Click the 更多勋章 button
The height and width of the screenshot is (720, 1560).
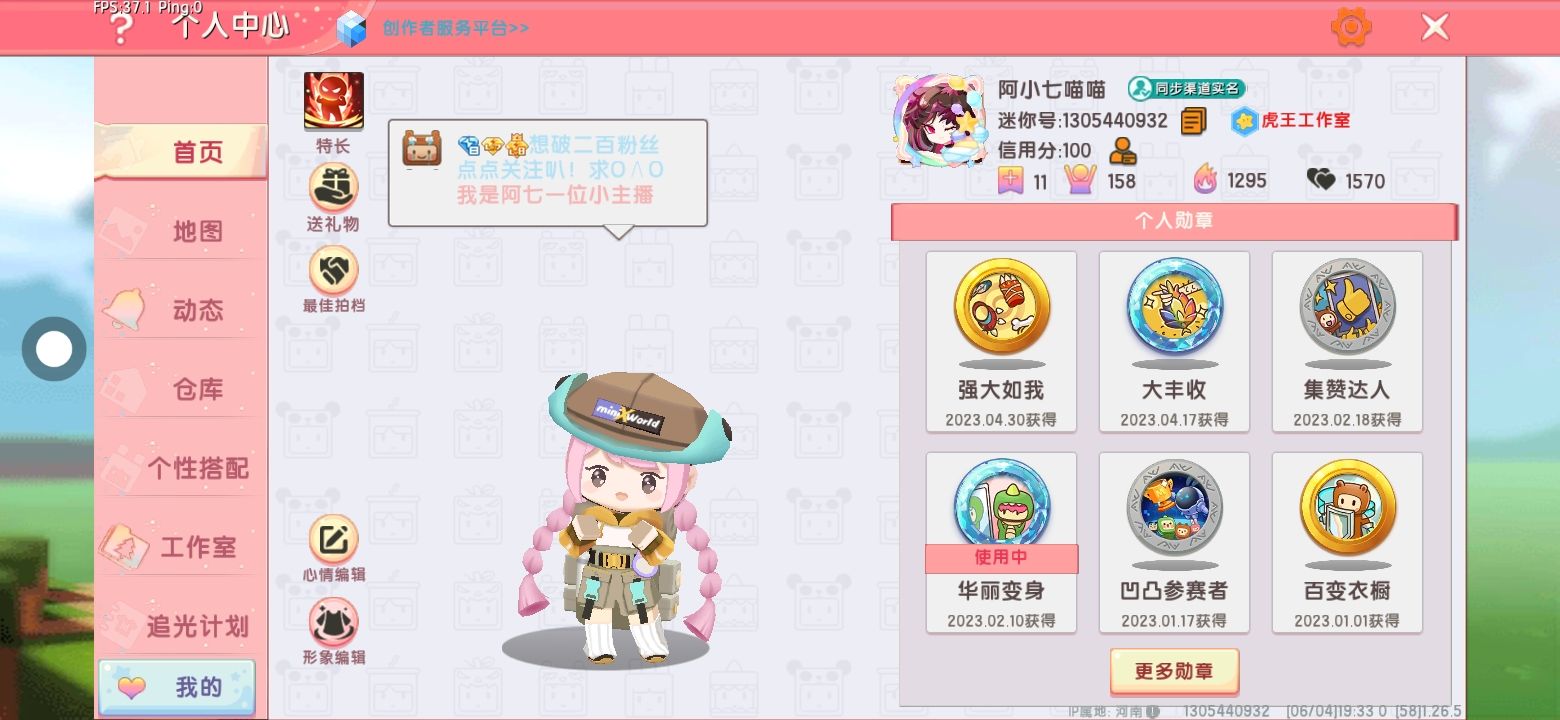tap(1174, 671)
